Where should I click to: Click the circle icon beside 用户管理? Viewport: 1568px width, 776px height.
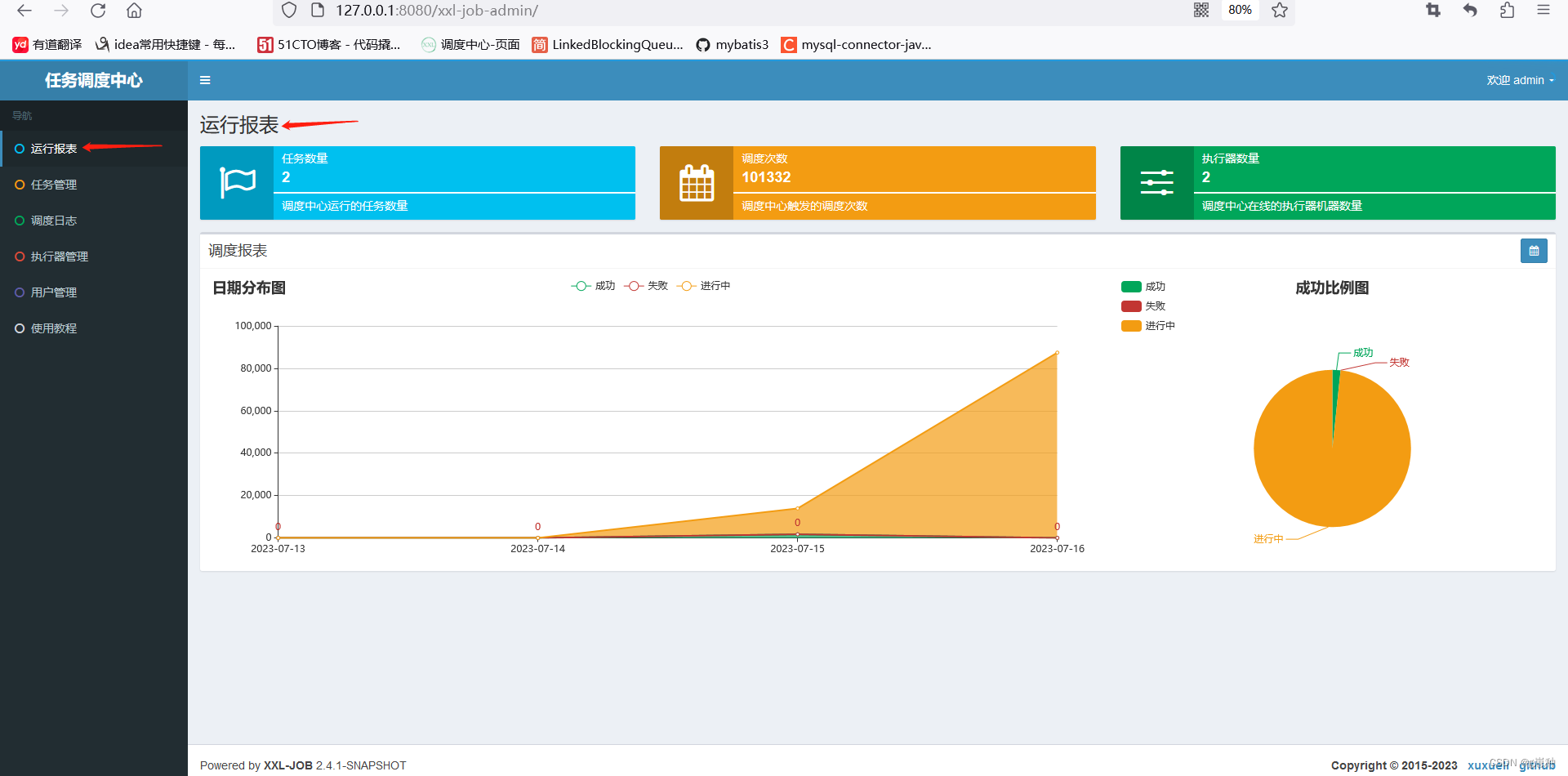point(20,292)
